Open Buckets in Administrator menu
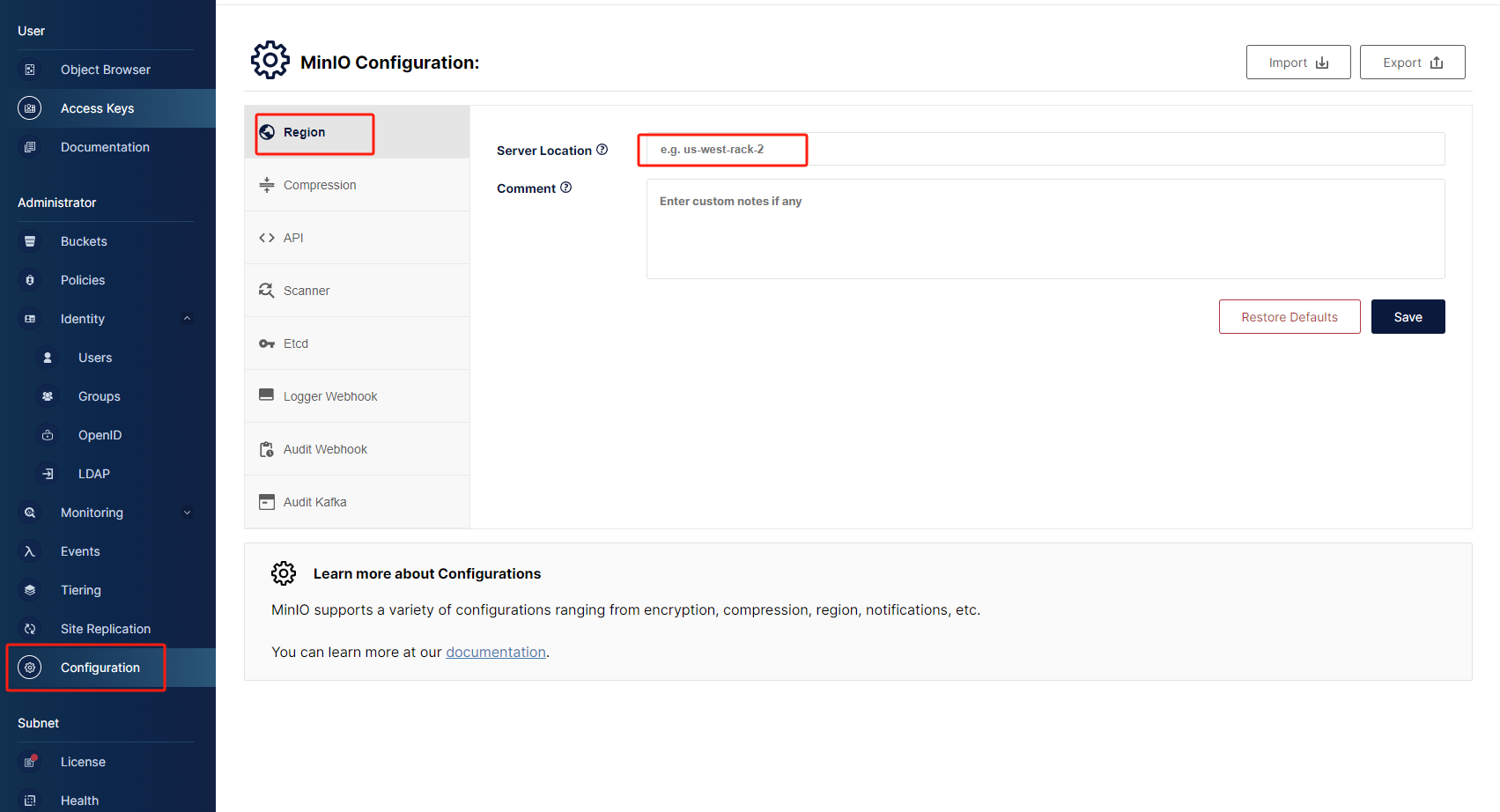Image resolution: width=1500 pixels, height=812 pixels. [x=107, y=241]
